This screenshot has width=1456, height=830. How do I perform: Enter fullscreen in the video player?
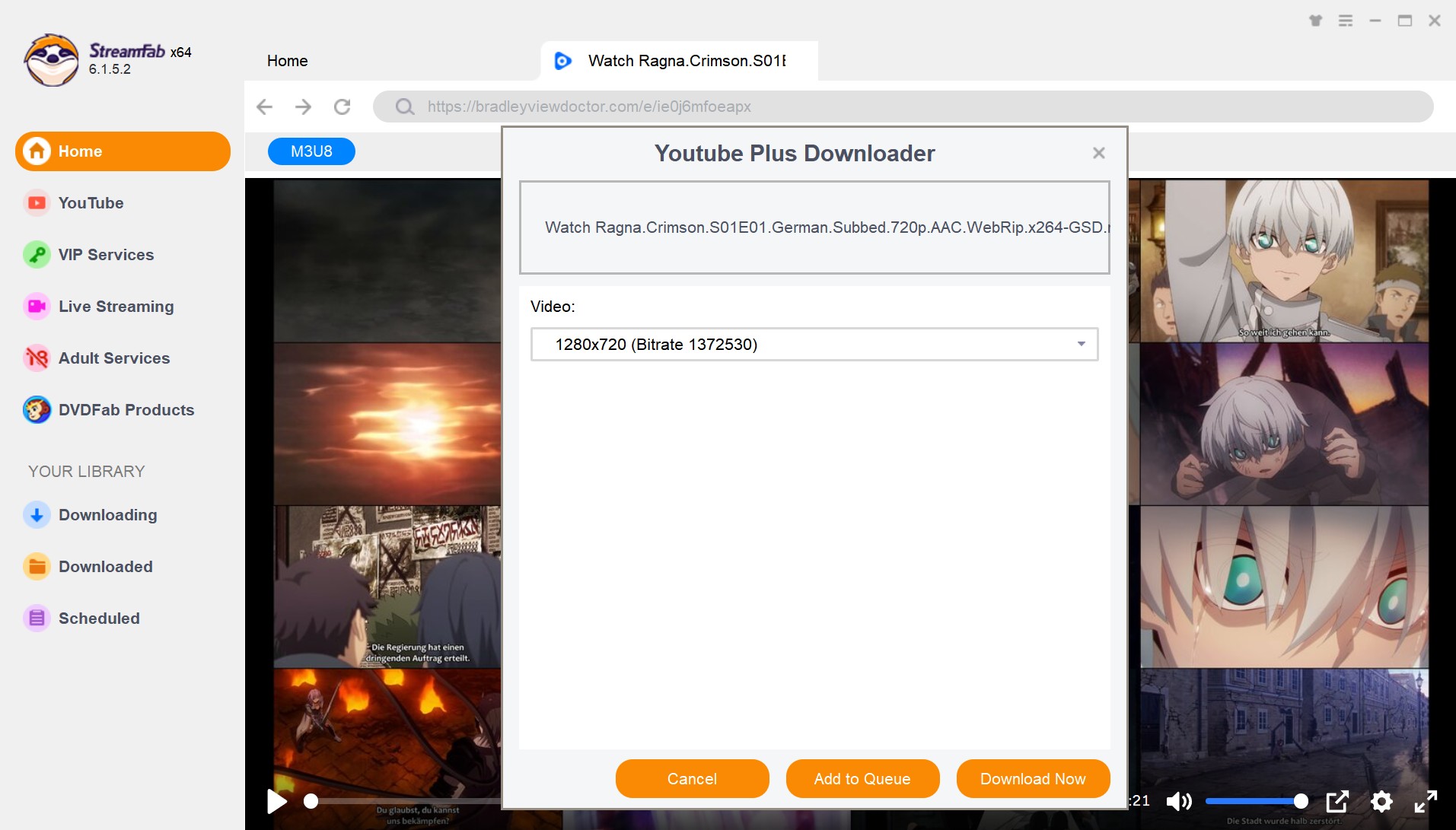[x=1426, y=801]
